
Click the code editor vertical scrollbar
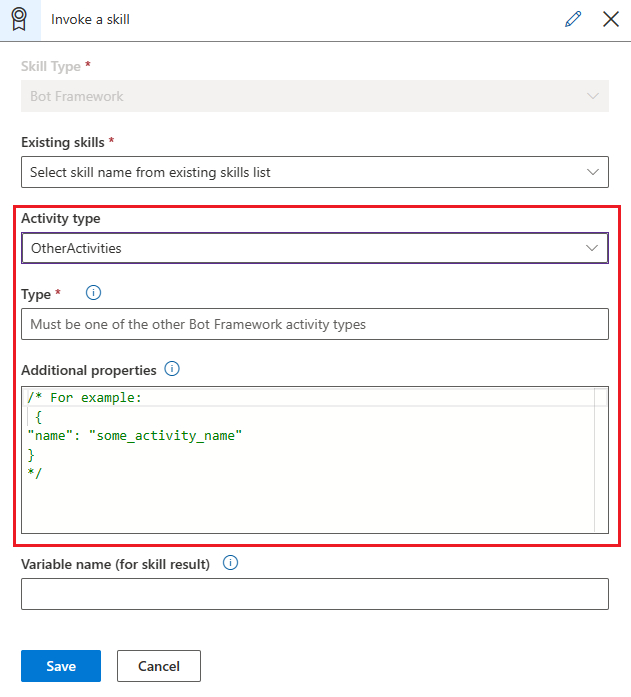click(x=600, y=460)
